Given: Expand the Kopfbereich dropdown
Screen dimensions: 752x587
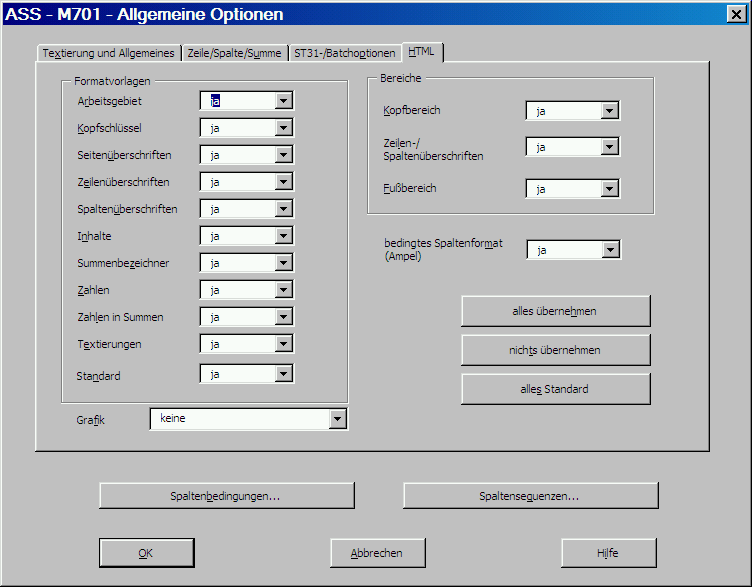Looking at the screenshot, I should 610,111.
